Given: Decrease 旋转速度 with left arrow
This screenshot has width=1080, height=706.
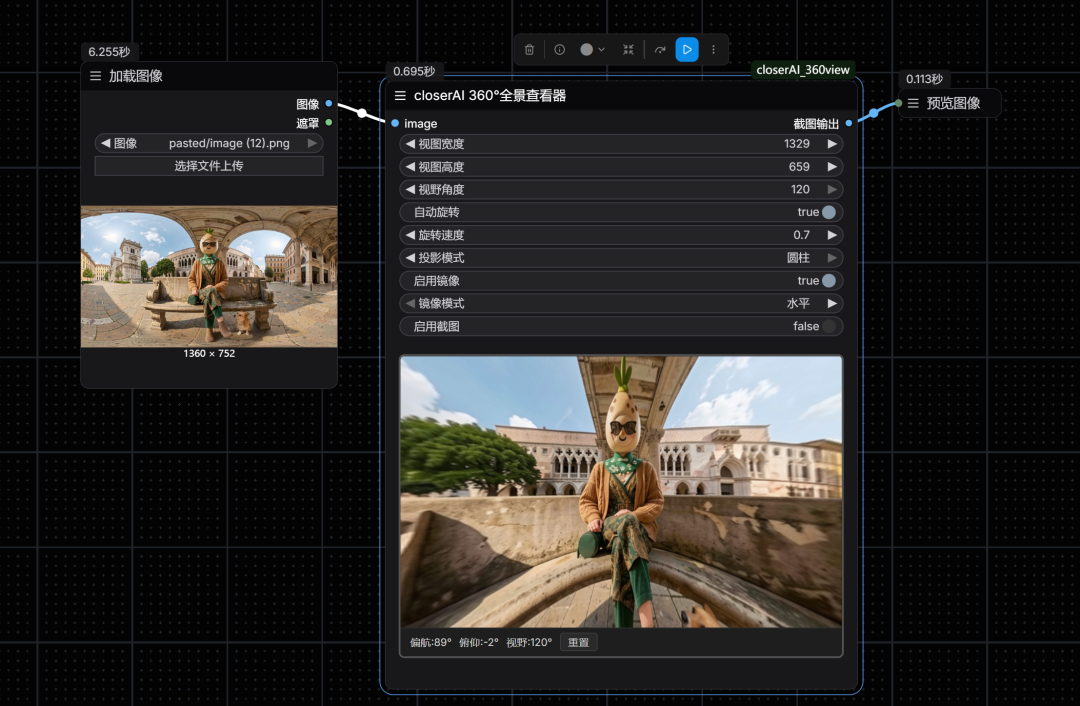Looking at the screenshot, I should tap(411, 235).
